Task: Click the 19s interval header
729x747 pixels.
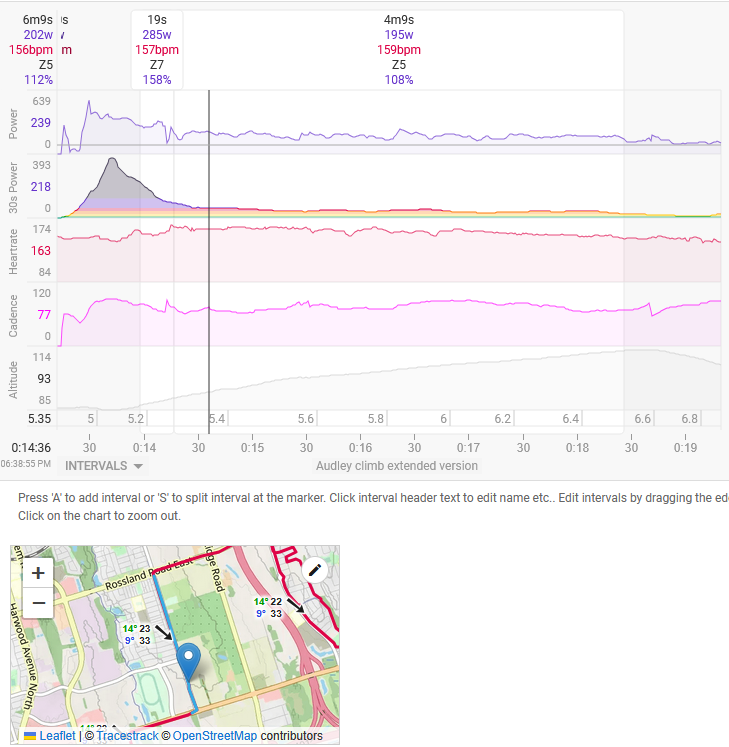Action: [157, 20]
